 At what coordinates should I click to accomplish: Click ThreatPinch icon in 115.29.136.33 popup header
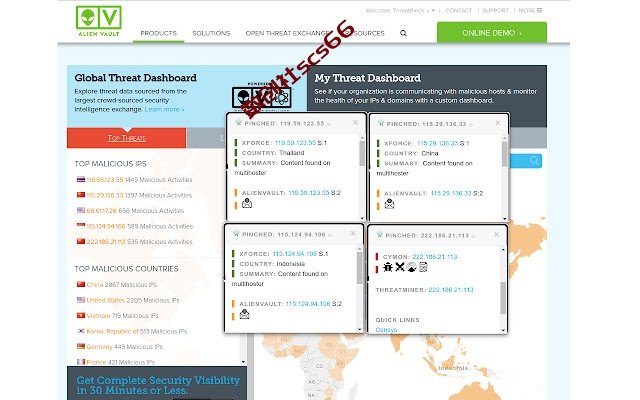[x=381, y=123]
